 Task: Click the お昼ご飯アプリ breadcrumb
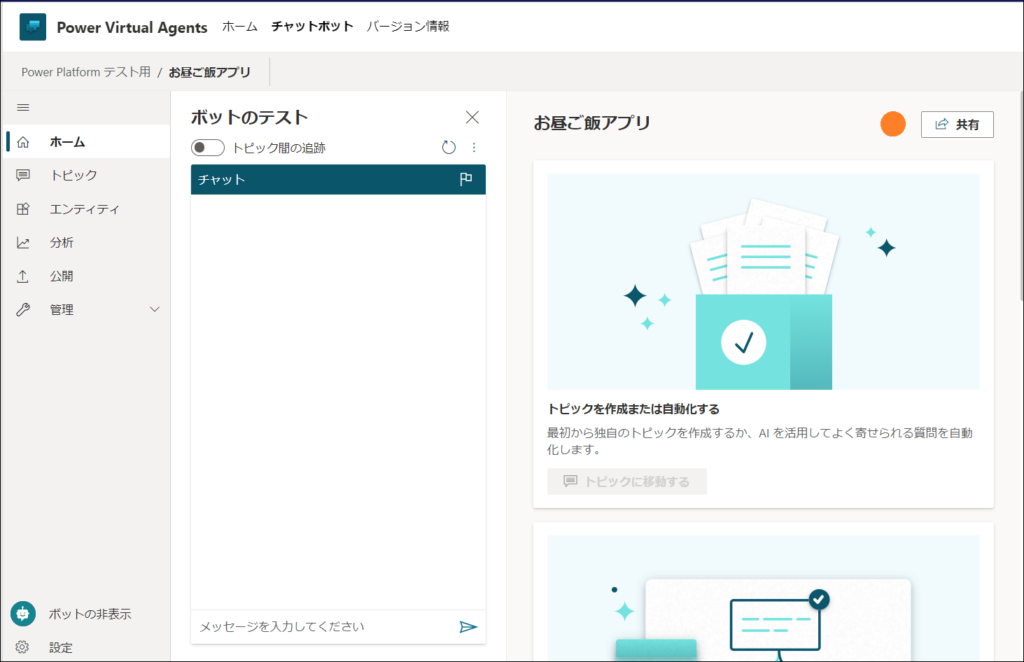tap(210, 72)
